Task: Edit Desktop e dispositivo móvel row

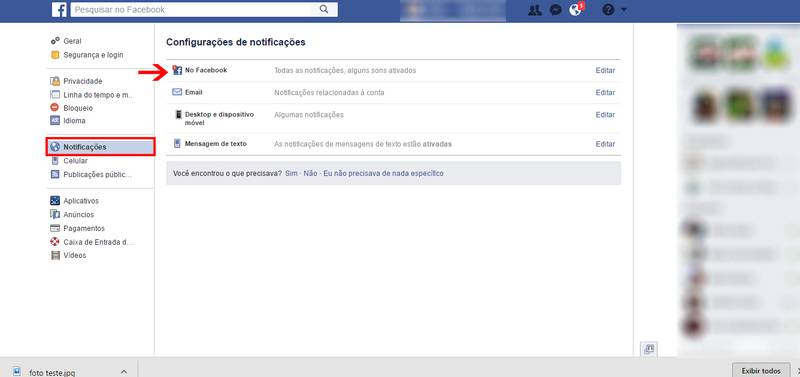Action: point(605,115)
